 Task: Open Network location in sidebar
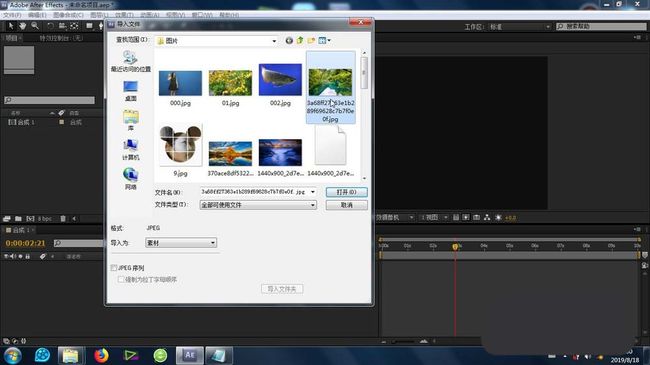[131, 179]
